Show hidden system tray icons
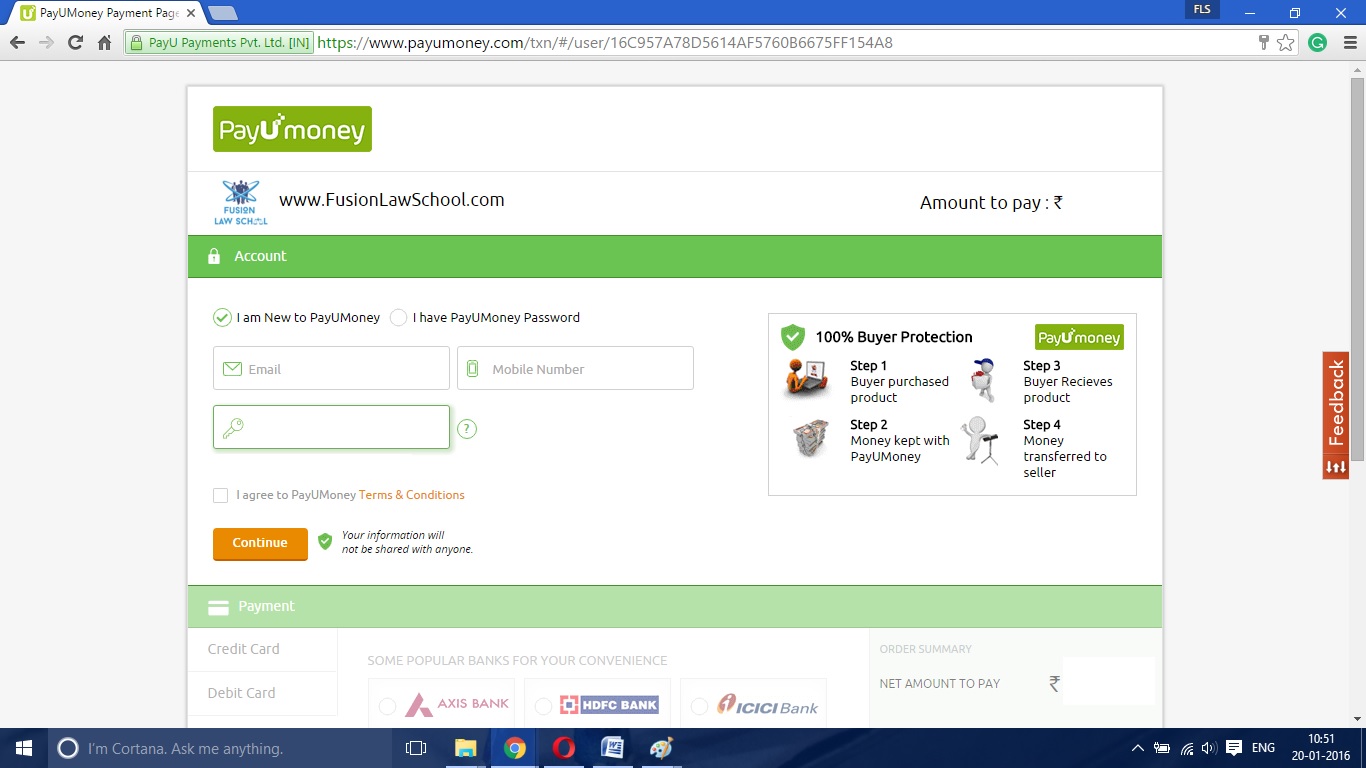Image resolution: width=1366 pixels, height=768 pixels. coord(1138,748)
